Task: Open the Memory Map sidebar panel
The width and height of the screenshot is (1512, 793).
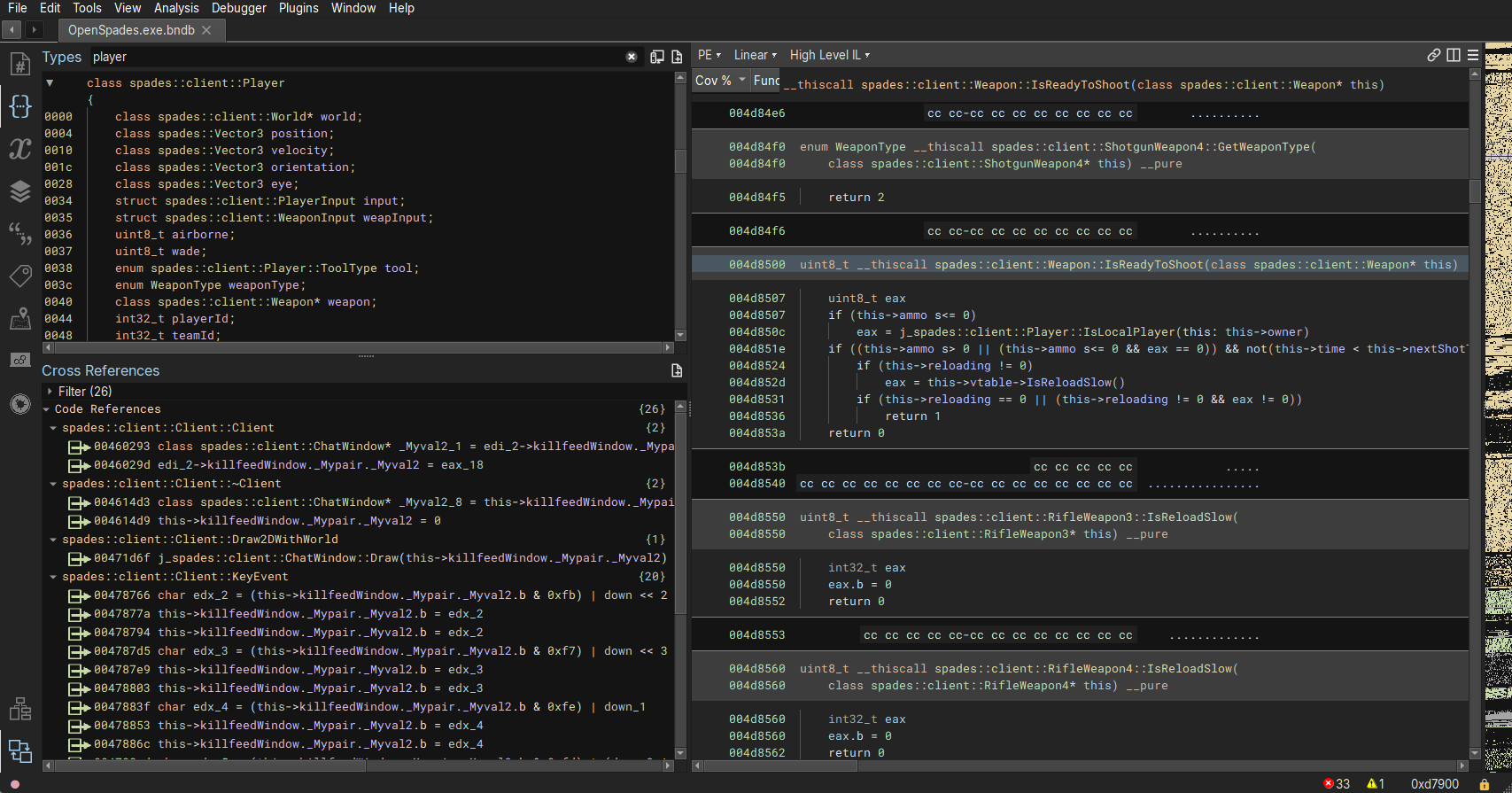Action: tap(19, 319)
